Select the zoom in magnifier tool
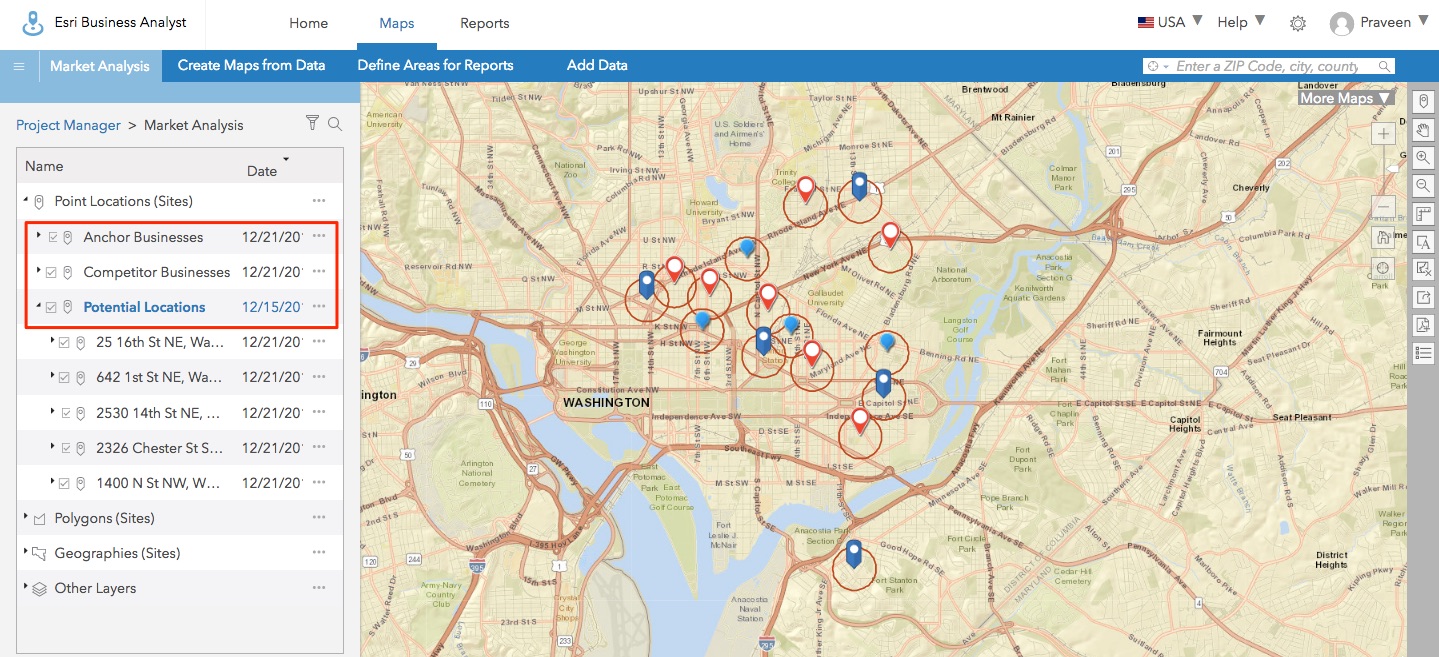 click(1423, 157)
